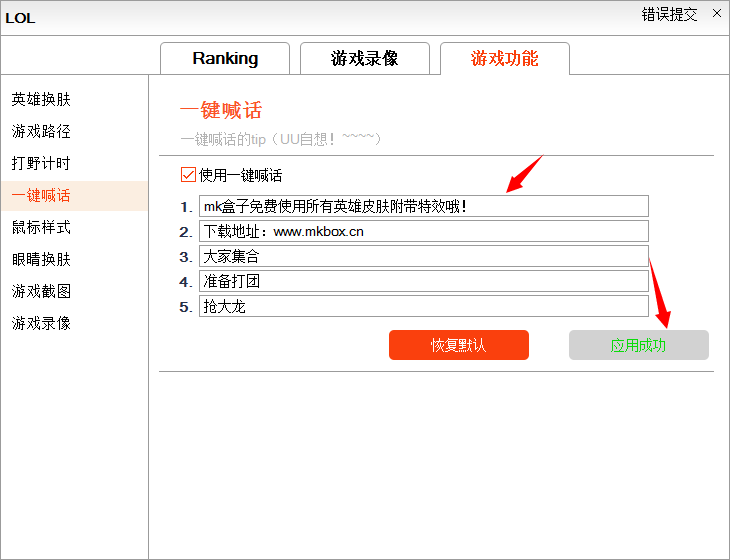Select 眼睛换肤 in the left panel
This screenshot has height=560, width=730.
(41, 260)
